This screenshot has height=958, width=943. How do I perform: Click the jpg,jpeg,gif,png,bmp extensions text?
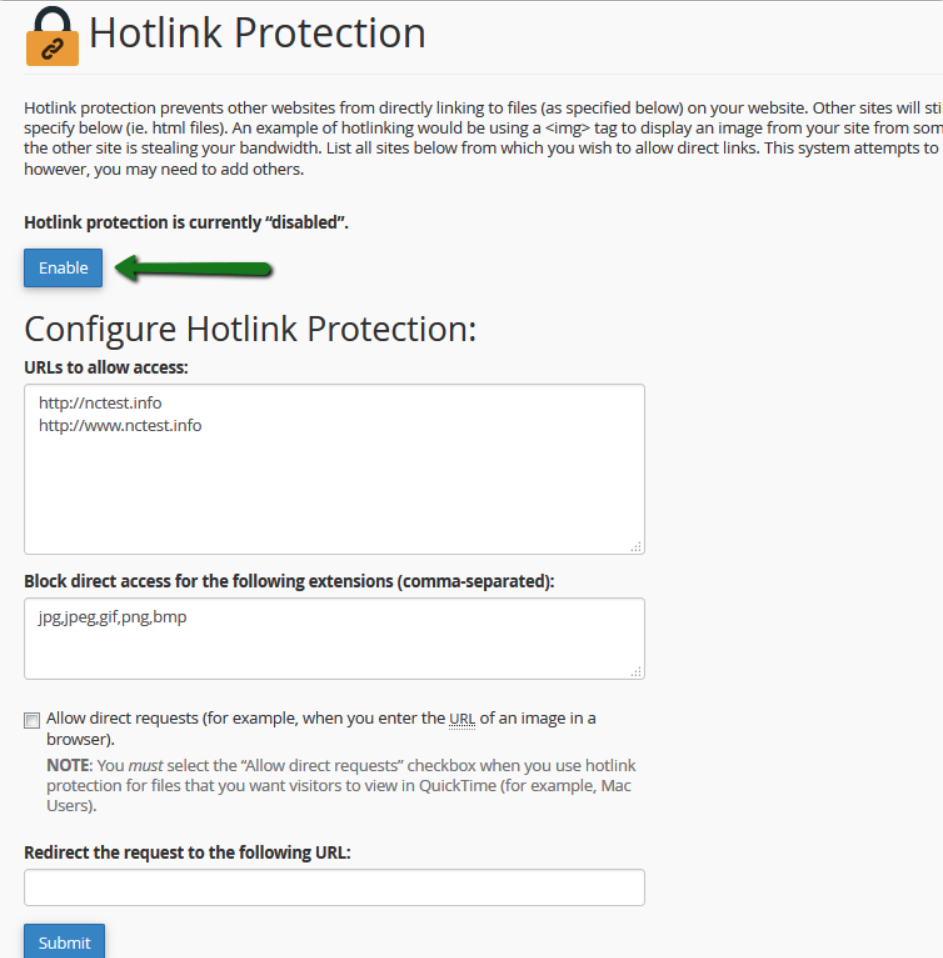tap(112, 618)
